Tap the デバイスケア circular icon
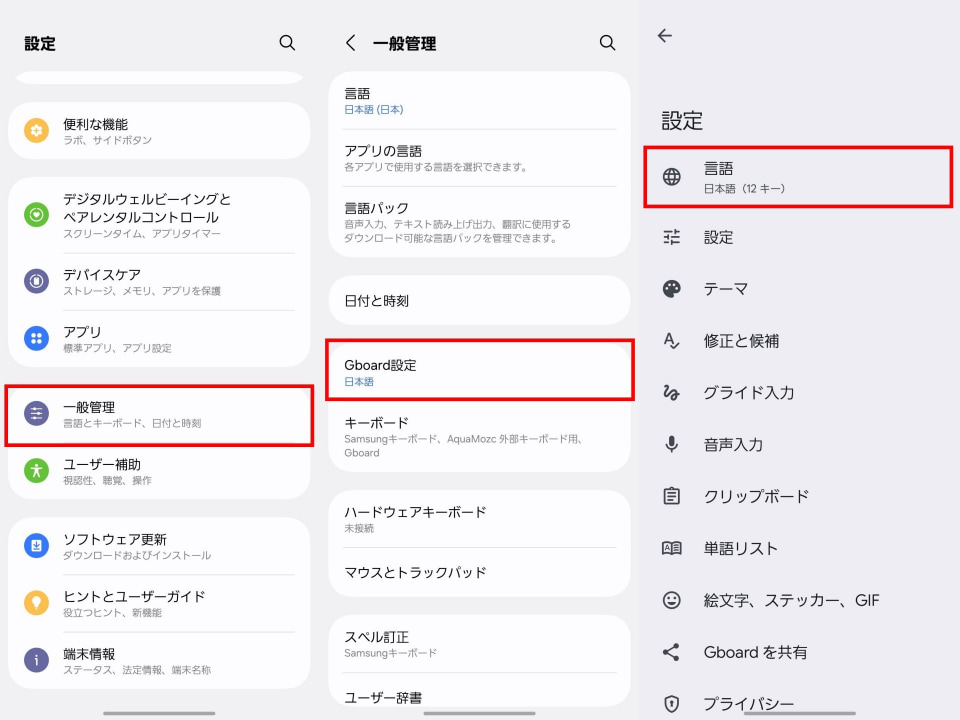The image size is (960, 720). point(37,281)
